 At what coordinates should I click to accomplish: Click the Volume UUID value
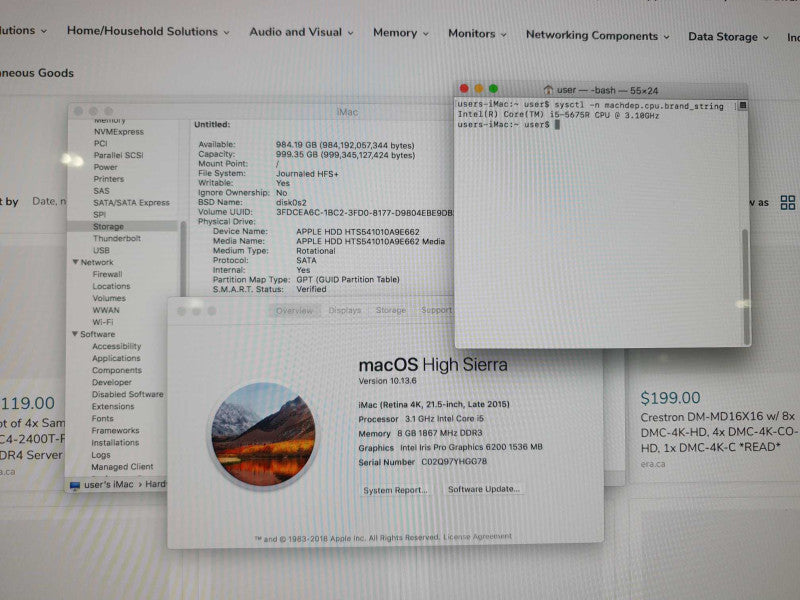[364, 212]
